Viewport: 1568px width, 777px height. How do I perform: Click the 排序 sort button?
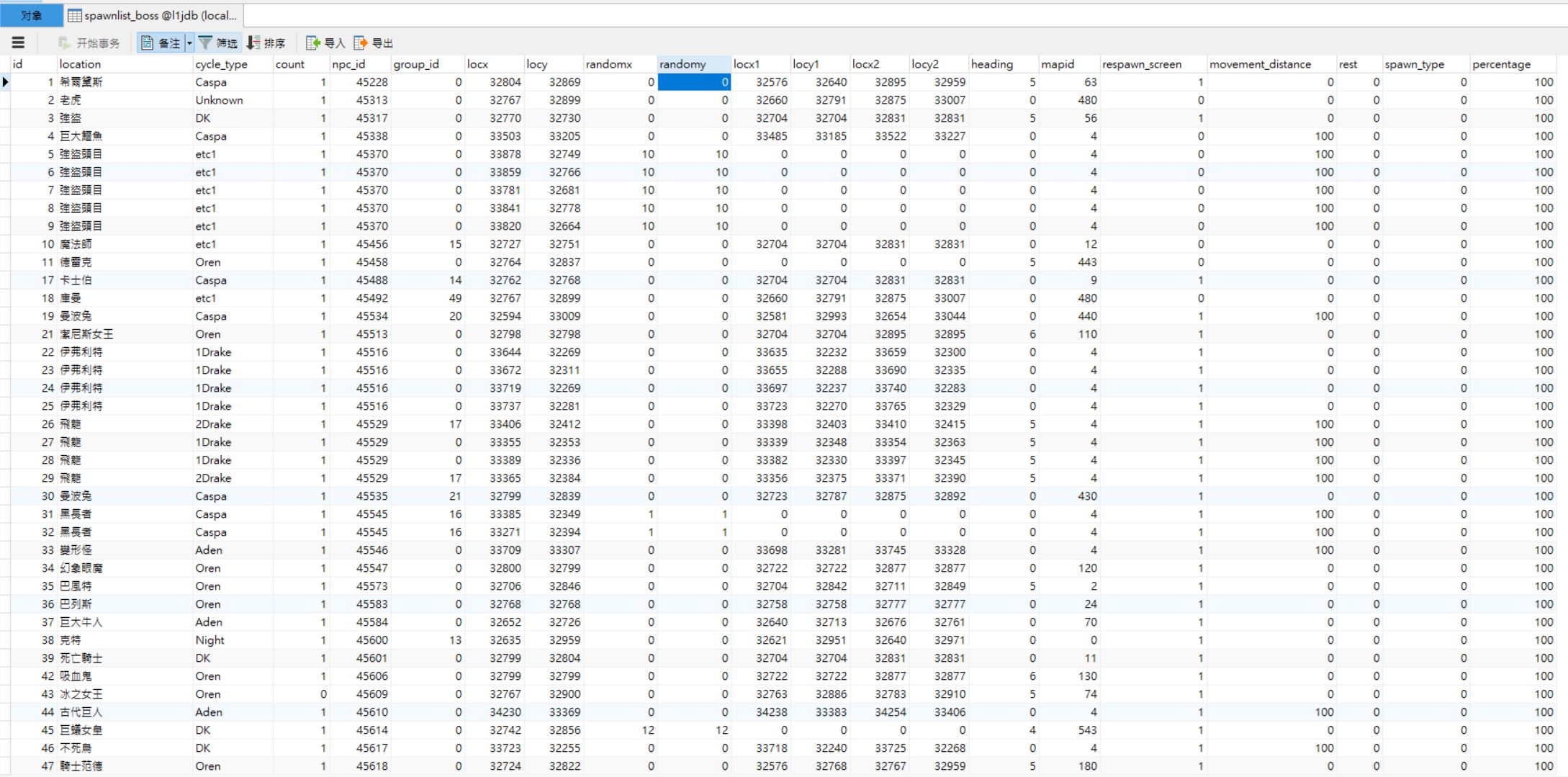(266, 43)
